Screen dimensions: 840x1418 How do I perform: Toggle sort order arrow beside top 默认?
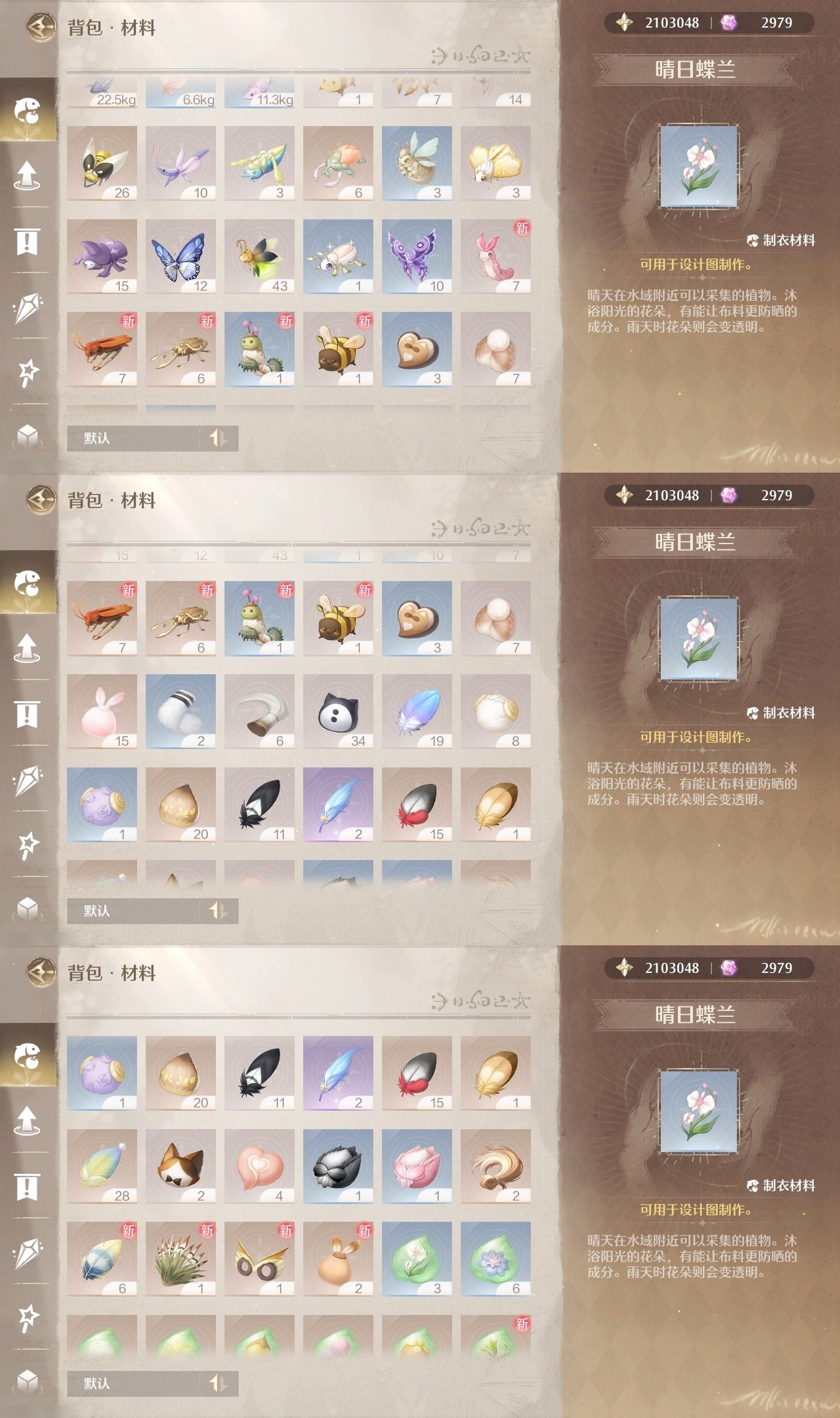tap(218, 438)
